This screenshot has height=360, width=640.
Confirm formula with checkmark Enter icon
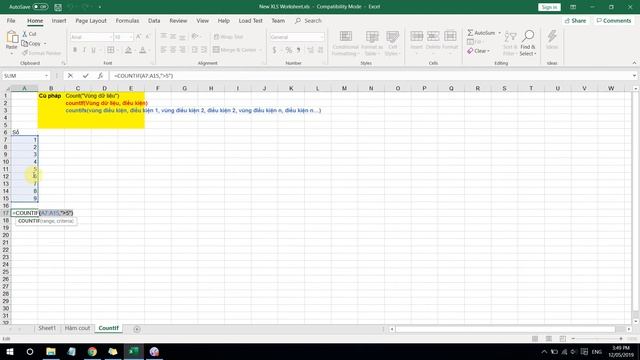coord(85,76)
